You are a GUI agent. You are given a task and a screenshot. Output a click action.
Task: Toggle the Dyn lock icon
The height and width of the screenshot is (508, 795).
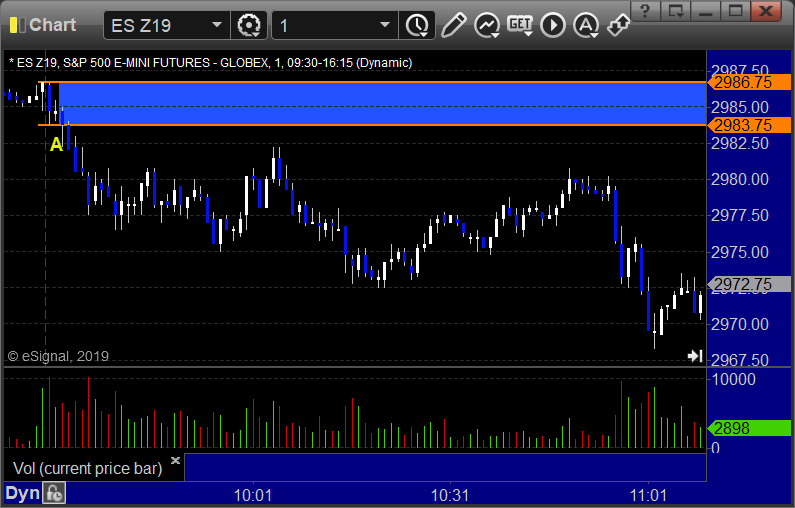pyautogui.click(x=54, y=494)
